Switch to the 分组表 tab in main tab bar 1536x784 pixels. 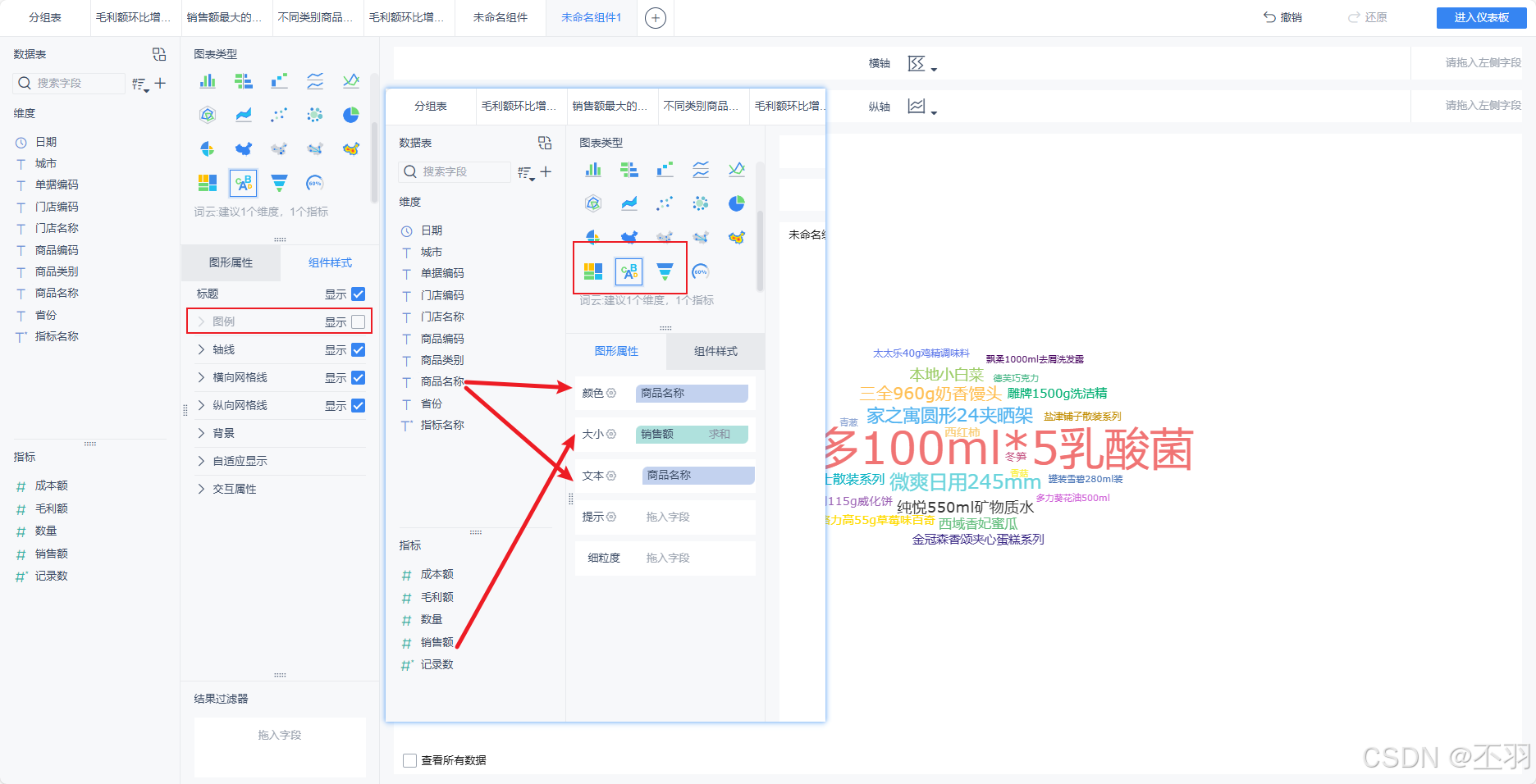click(45, 17)
